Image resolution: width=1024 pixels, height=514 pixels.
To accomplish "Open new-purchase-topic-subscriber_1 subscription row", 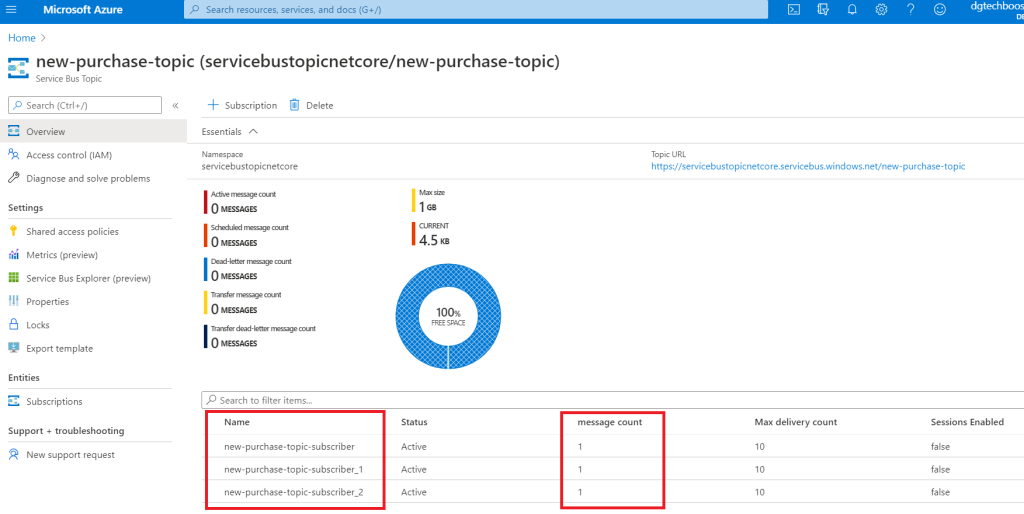I will pos(294,469).
